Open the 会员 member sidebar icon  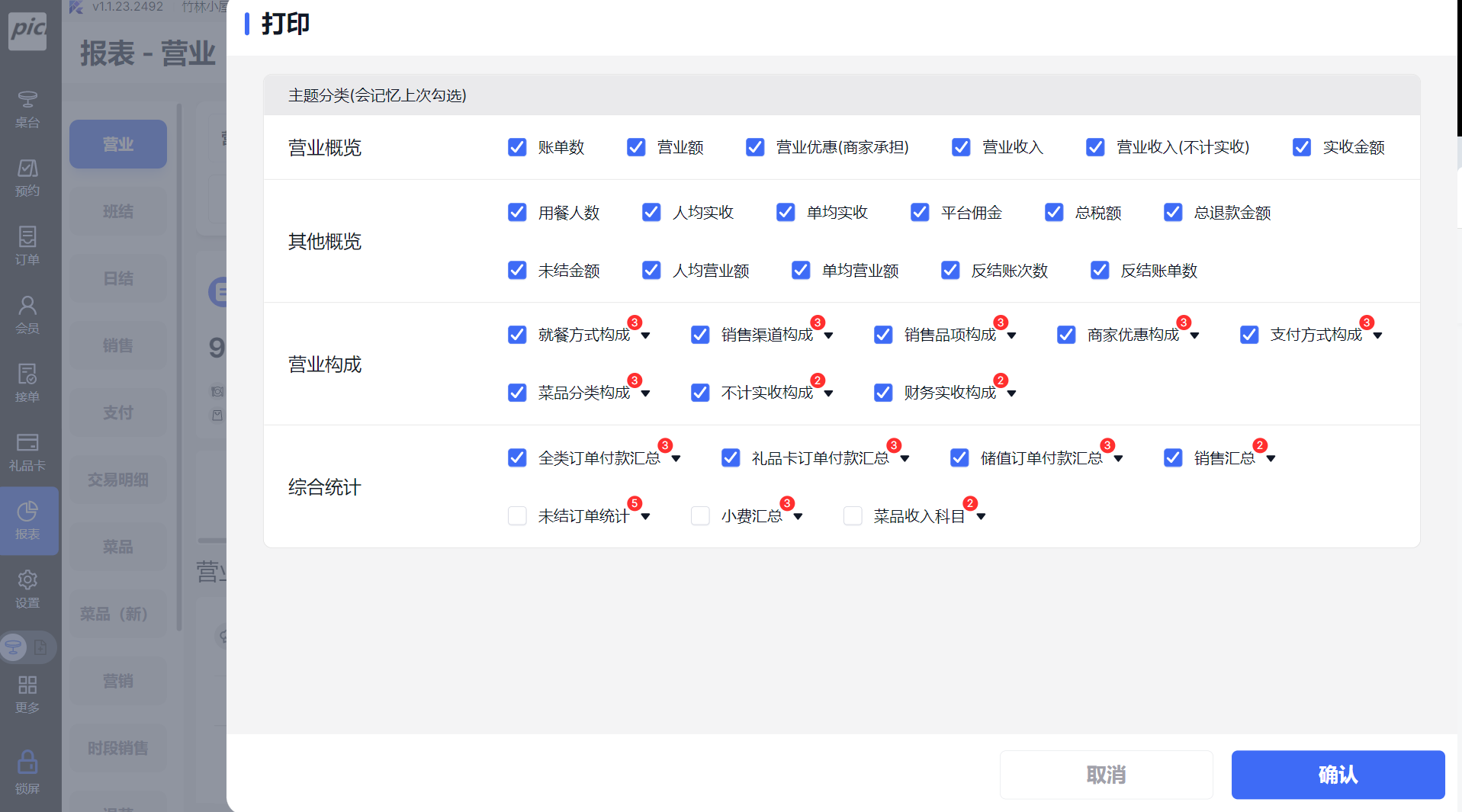[27, 315]
